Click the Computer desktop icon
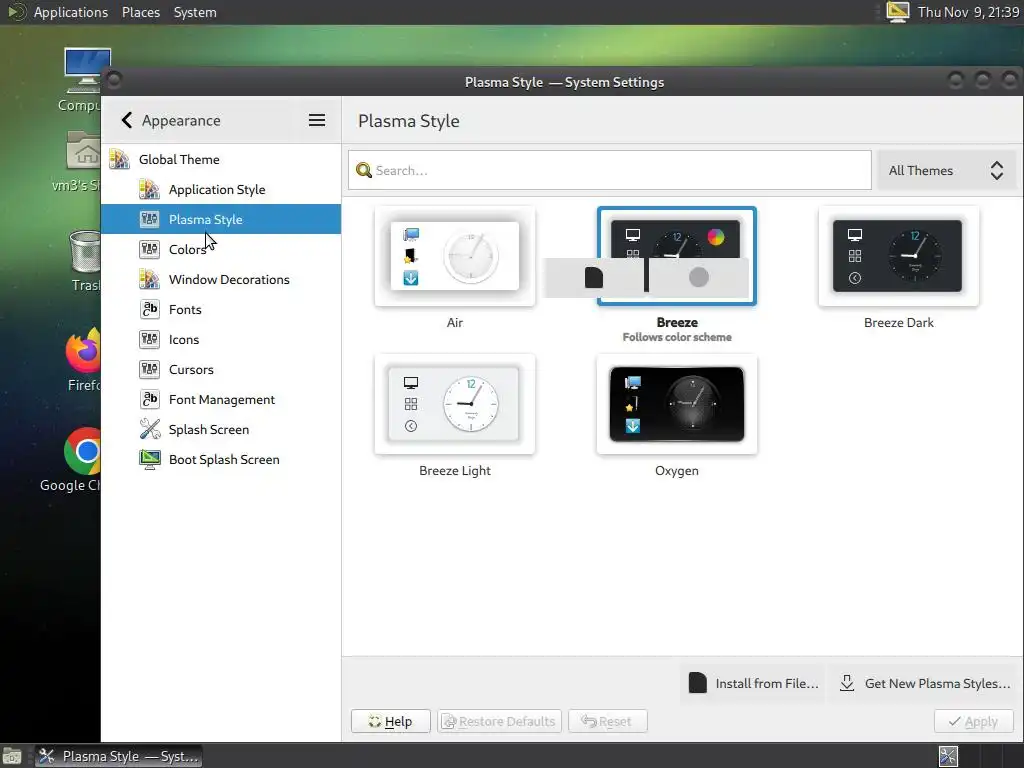The image size is (1024, 768). coord(87,70)
